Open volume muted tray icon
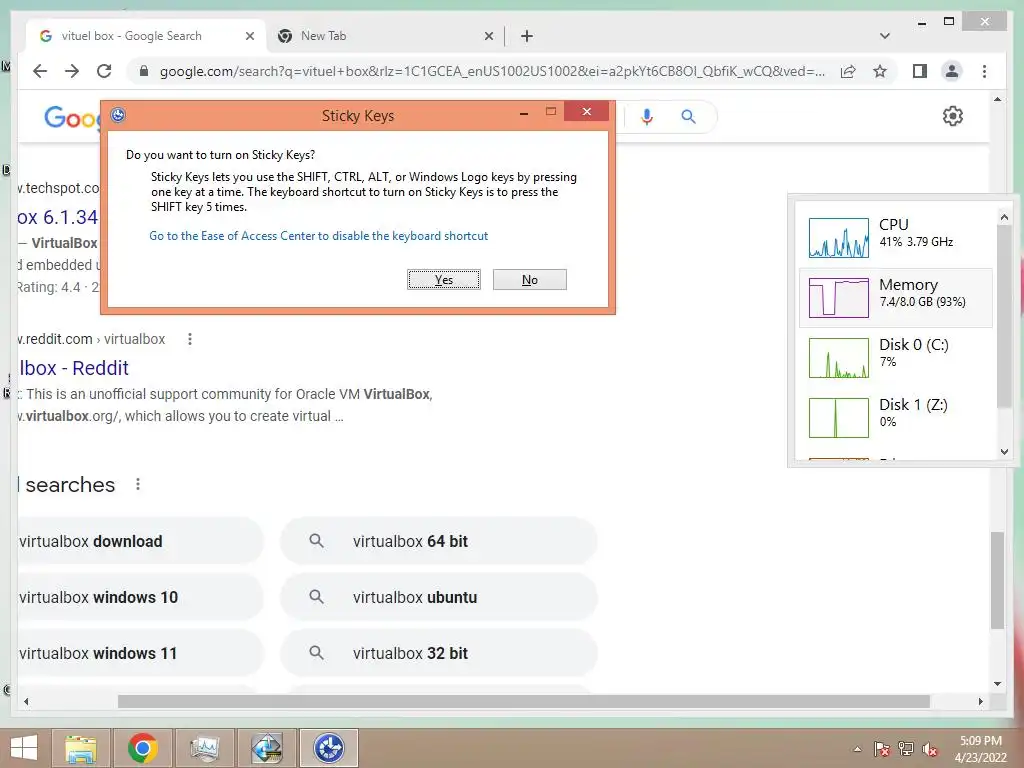 [x=930, y=749]
